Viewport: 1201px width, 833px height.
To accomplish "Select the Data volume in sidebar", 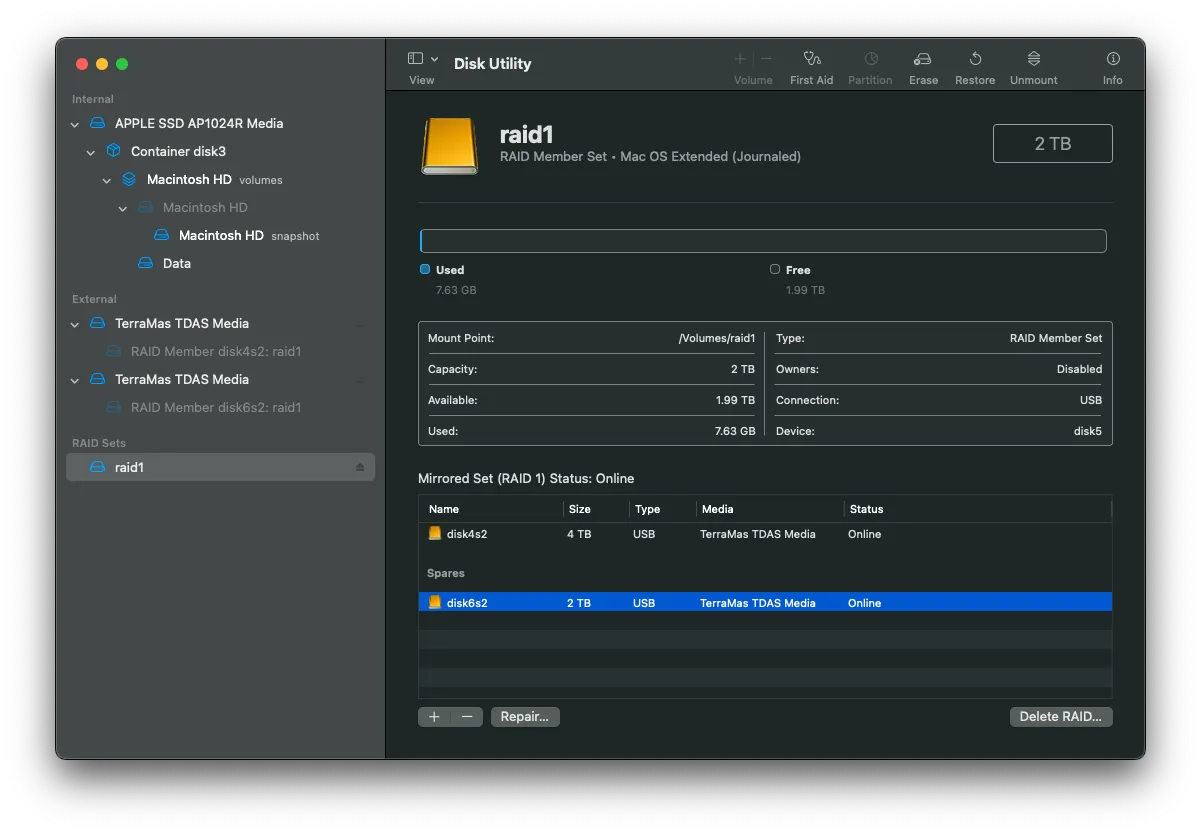I will [x=176, y=264].
